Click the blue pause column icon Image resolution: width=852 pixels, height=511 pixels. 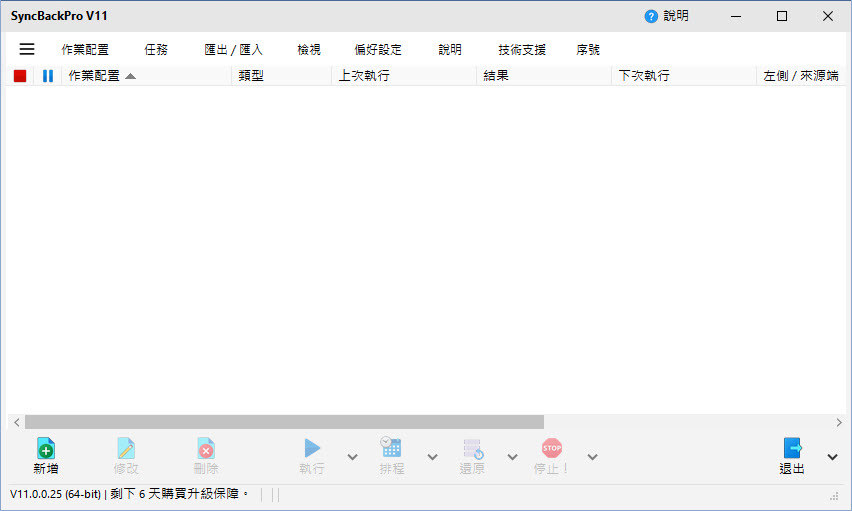click(47, 76)
